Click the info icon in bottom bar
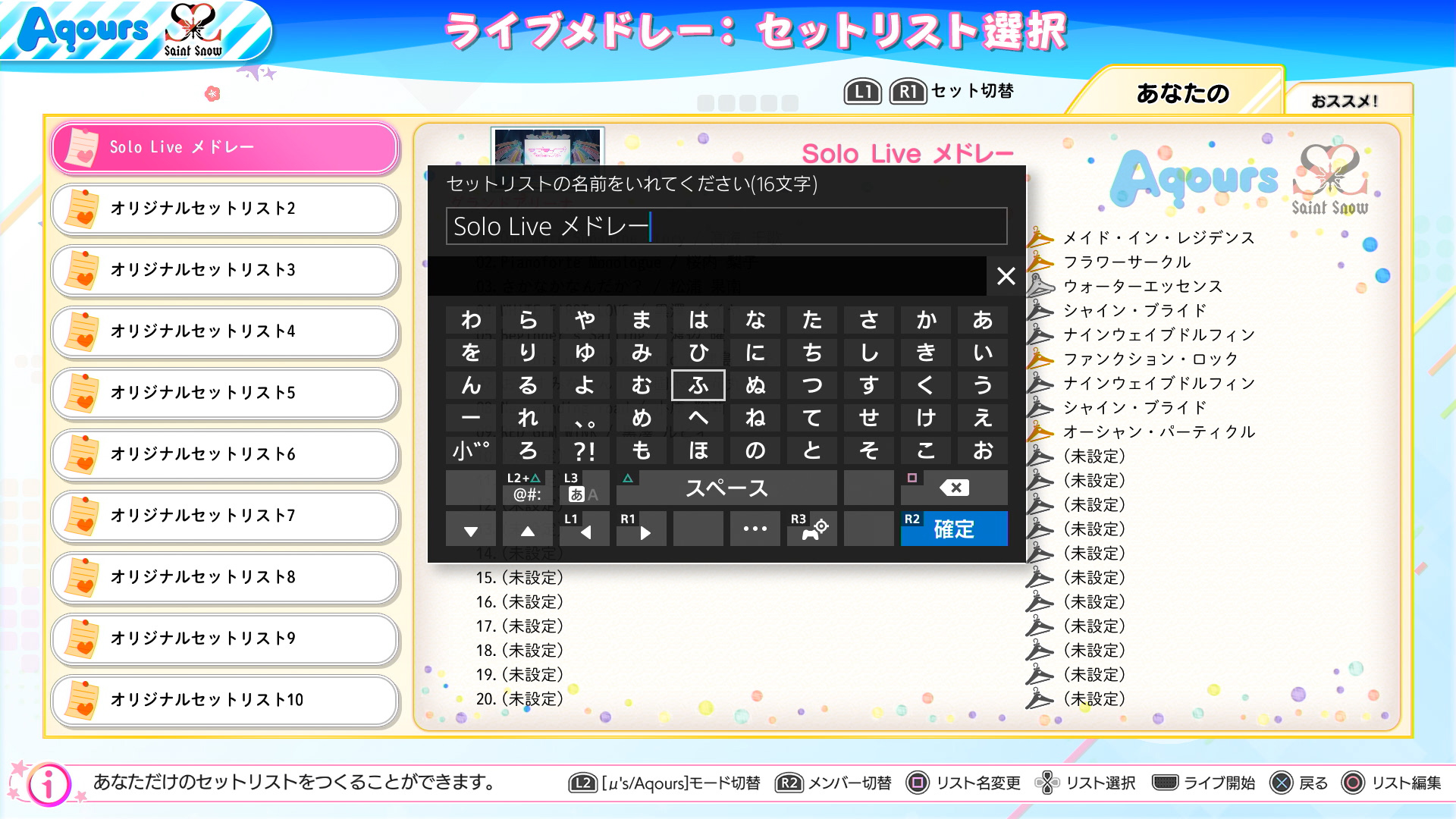Image resolution: width=1456 pixels, height=819 pixels. click(48, 784)
